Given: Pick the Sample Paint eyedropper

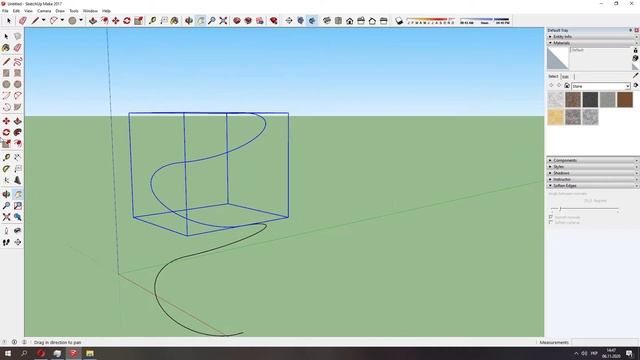Looking at the screenshot, I should click(x=636, y=75).
